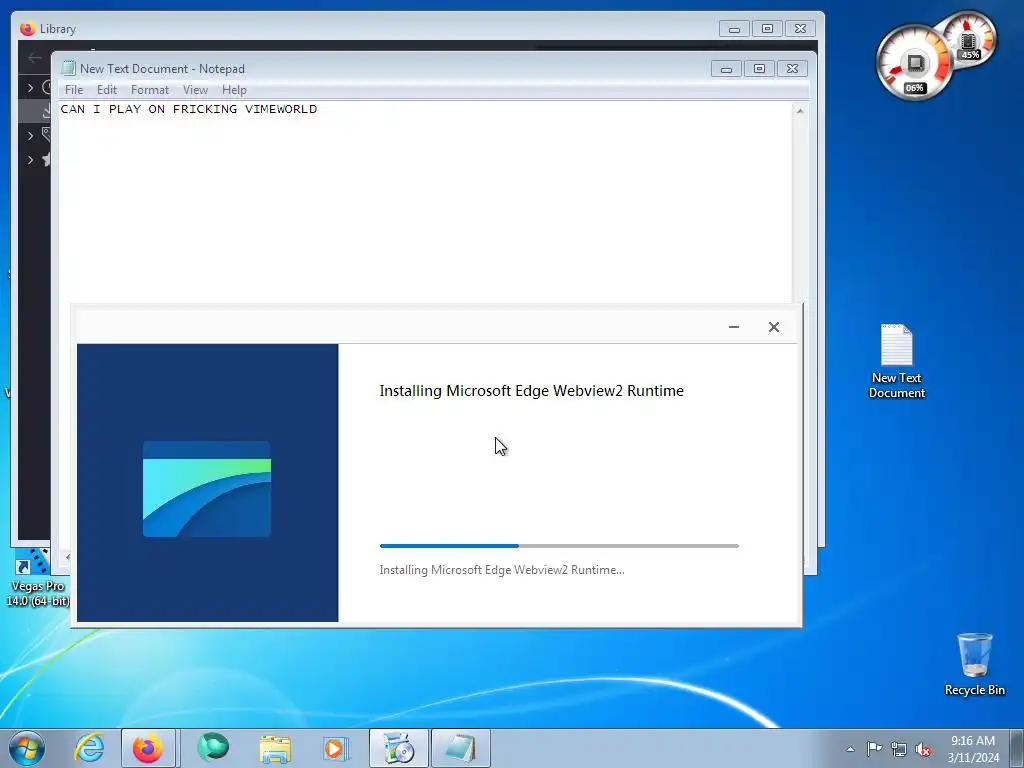Click the Notepad icon in title bar
The image size is (1024, 768).
pos(68,69)
